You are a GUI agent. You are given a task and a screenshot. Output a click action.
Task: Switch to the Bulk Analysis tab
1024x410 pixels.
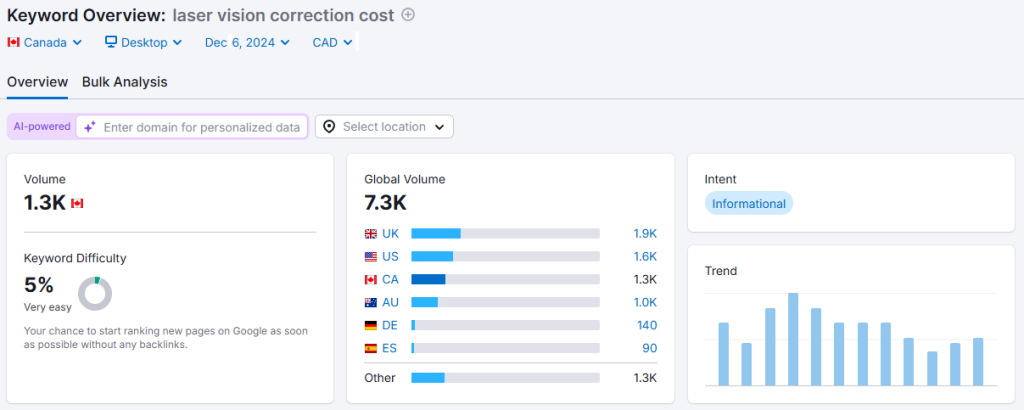click(125, 82)
